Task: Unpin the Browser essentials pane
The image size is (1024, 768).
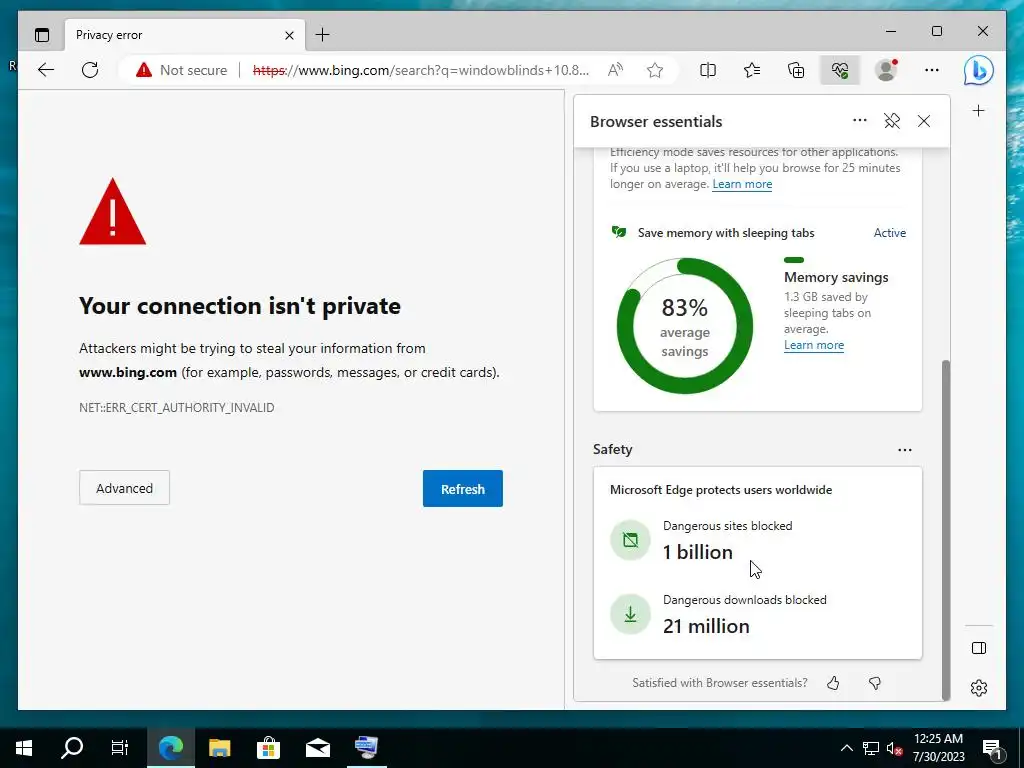Action: click(892, 121)
